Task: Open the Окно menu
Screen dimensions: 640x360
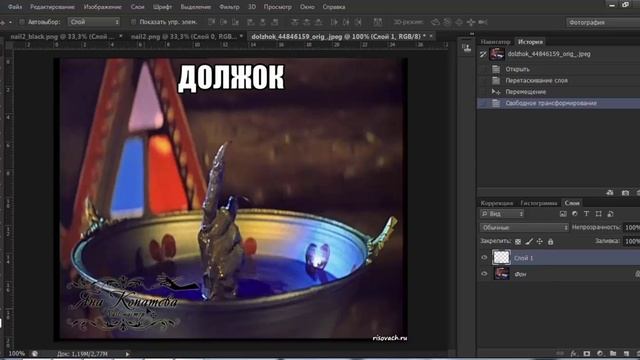Action: pos(307,7)
